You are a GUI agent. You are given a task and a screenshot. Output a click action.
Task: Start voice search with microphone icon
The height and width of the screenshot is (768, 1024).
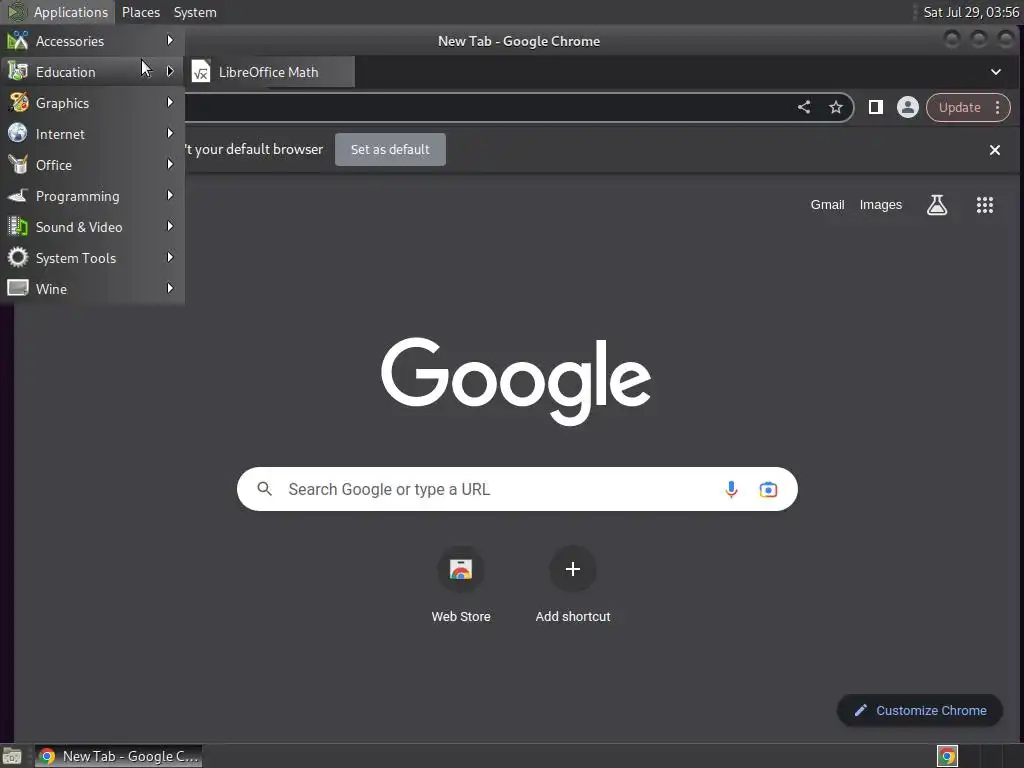[731, 489]
